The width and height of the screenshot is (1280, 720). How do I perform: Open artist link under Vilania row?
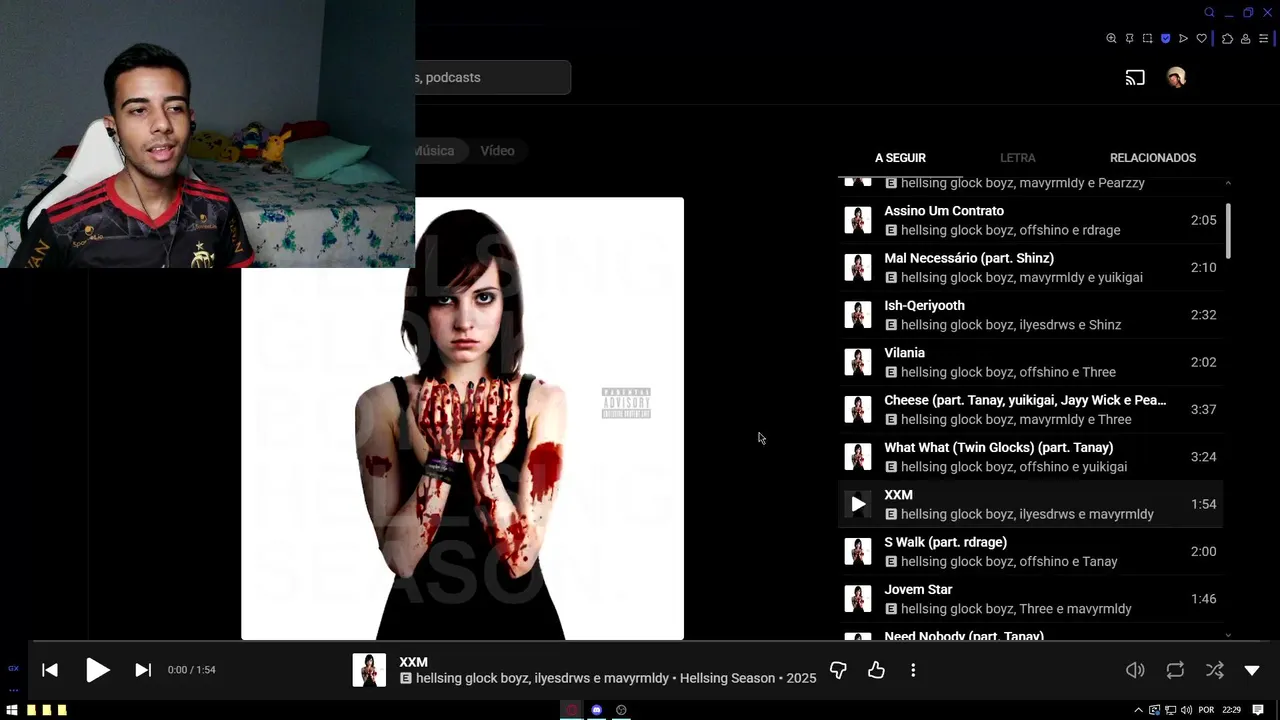(x=1008, y=372)
